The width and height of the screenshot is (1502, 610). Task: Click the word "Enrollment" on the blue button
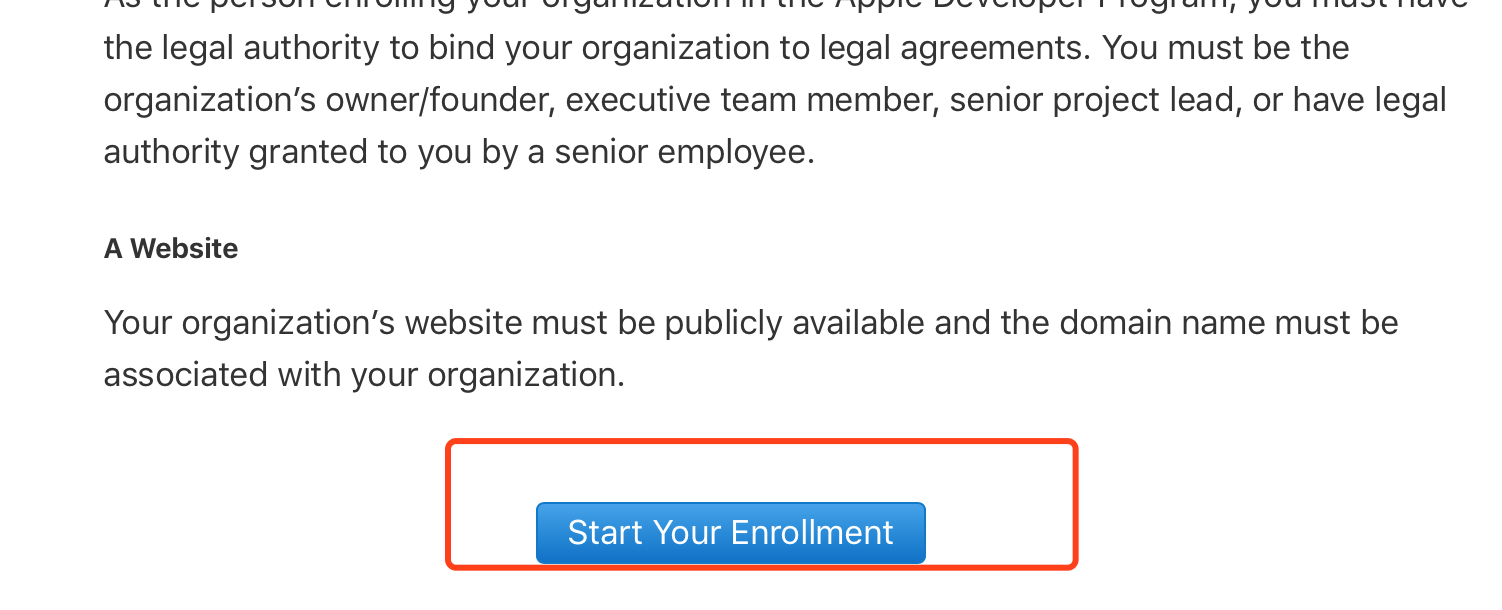click(x=811, y=533)
